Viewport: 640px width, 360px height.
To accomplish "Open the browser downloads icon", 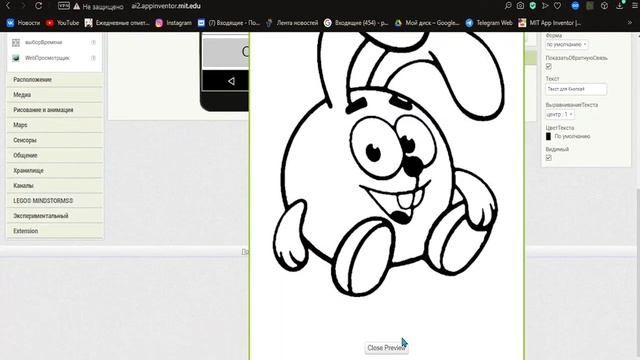I will click(x=620, y=6).
